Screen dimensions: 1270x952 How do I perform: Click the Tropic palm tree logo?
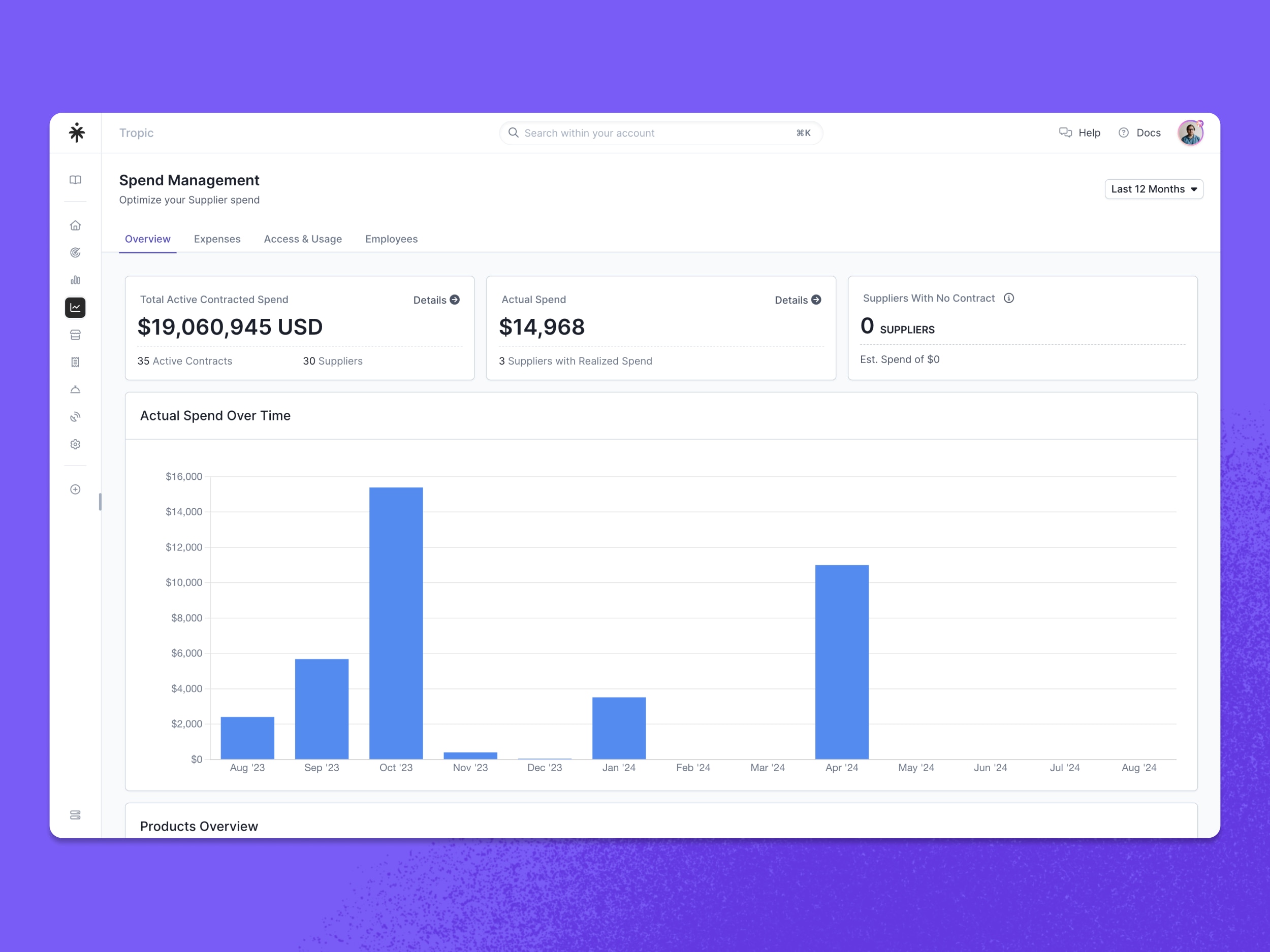tap(76, 133)
